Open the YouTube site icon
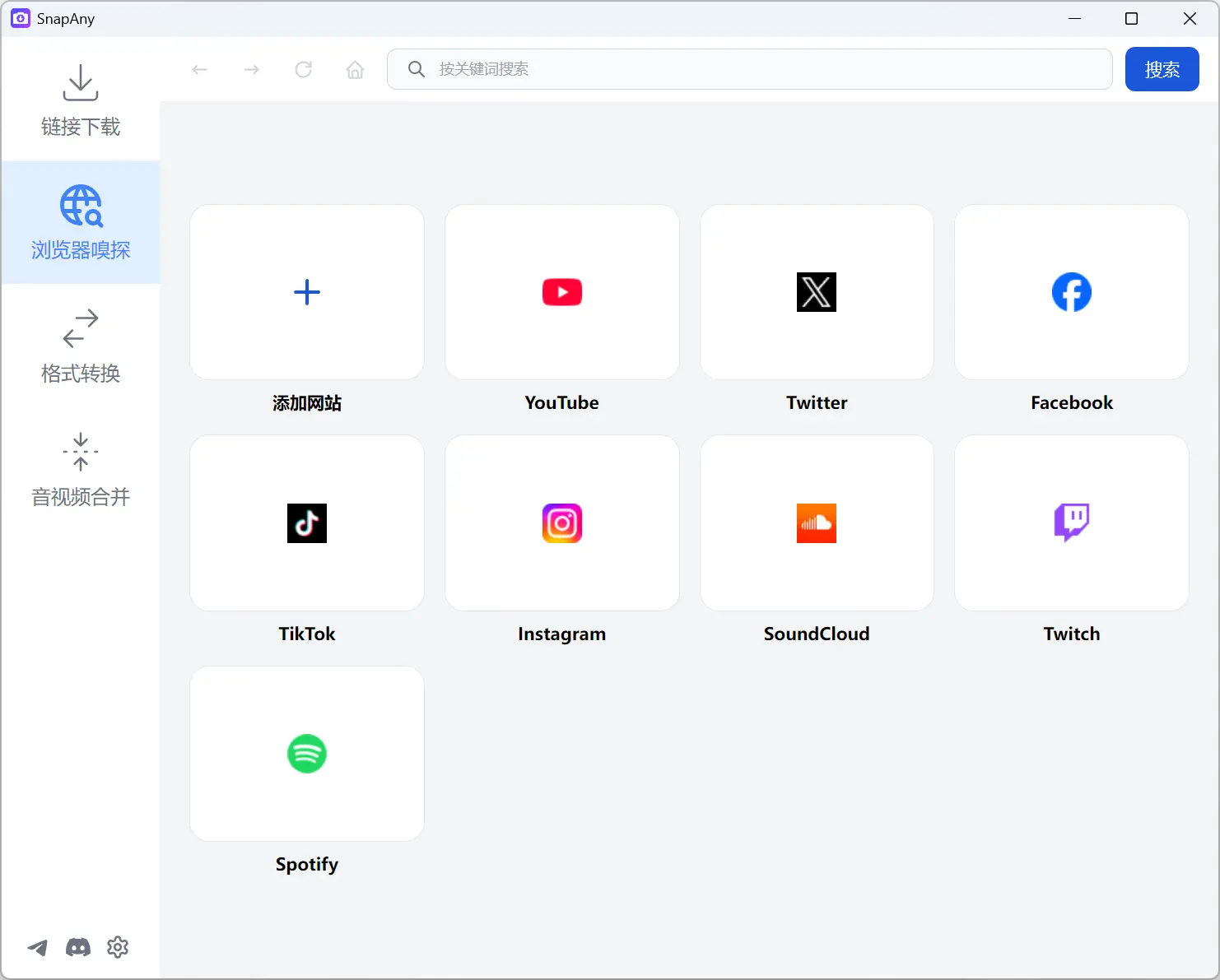The height and width of the screenshot is (980, 1220). [x=562, y=292]
